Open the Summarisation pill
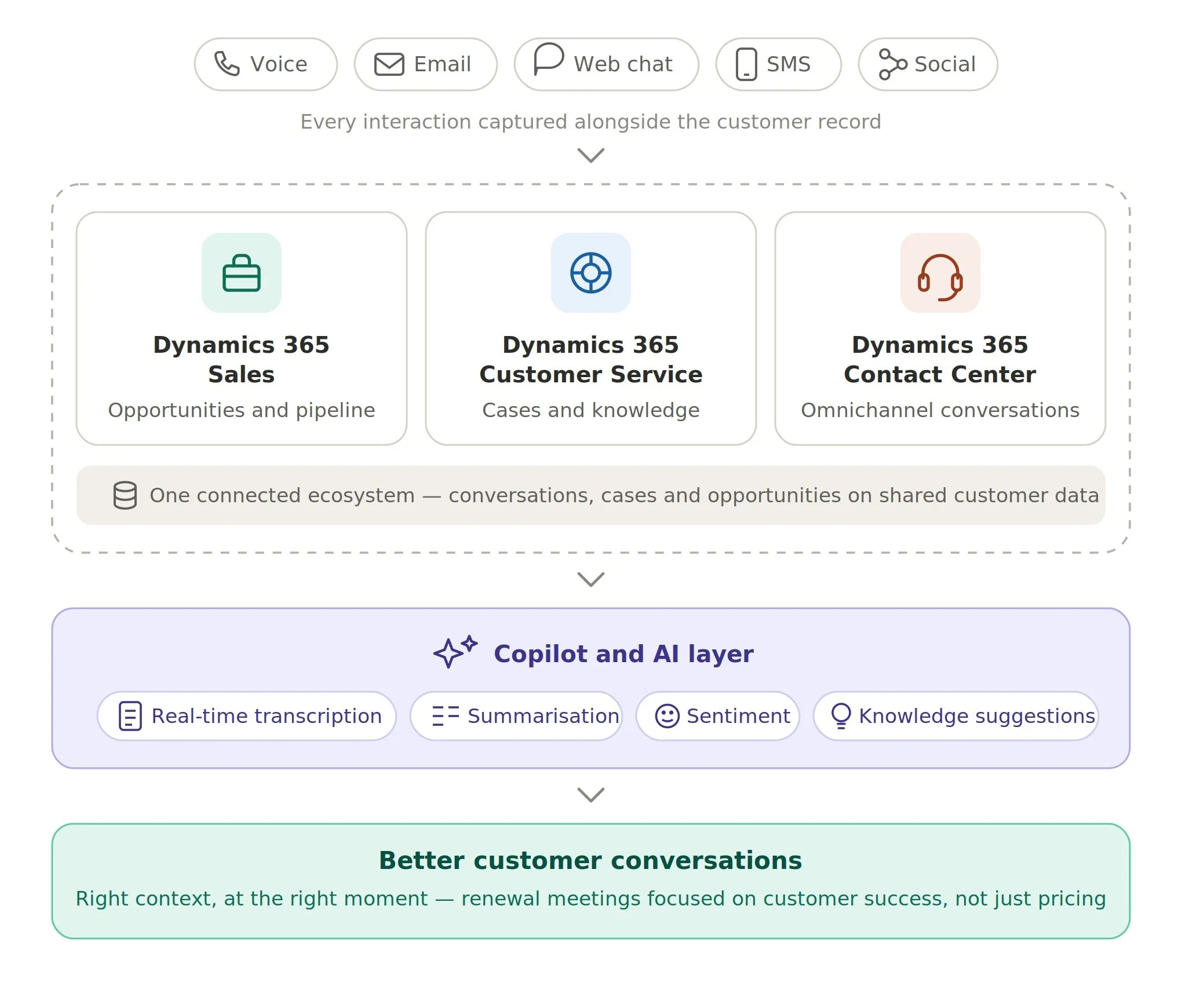 pos(516,716)
